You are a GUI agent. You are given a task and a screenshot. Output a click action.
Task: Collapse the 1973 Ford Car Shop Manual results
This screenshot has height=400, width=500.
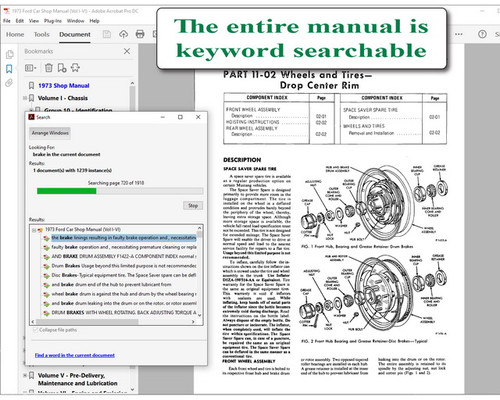34,230
